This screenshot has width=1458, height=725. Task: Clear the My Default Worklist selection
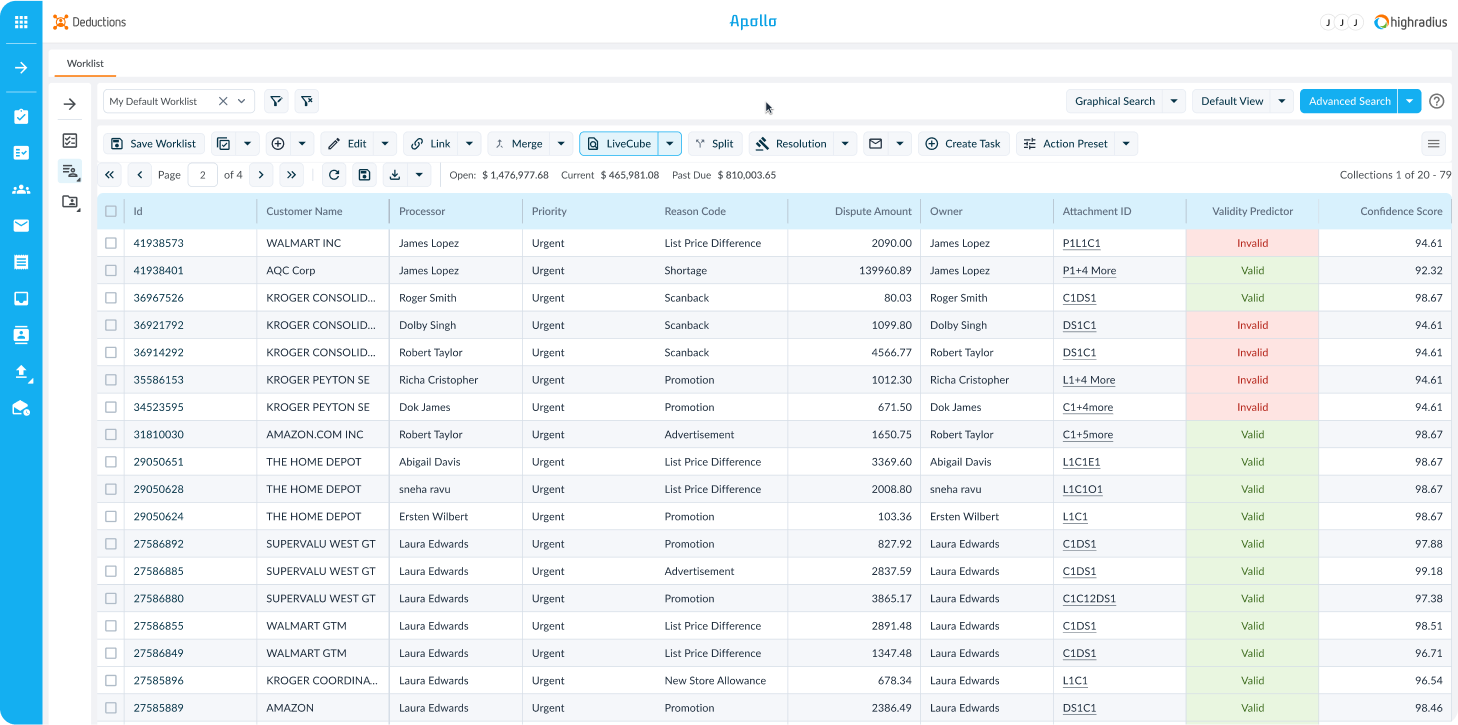tap(223, 101)
